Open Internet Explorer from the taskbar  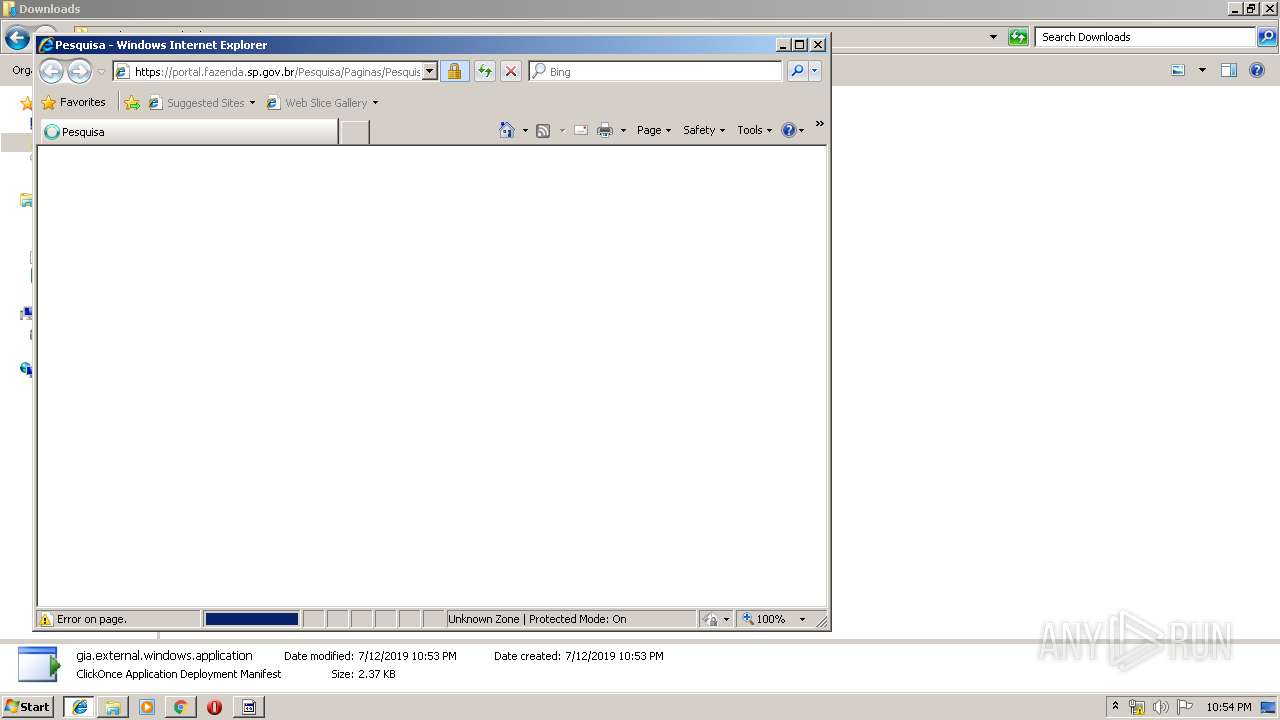[x=79, y=707]
